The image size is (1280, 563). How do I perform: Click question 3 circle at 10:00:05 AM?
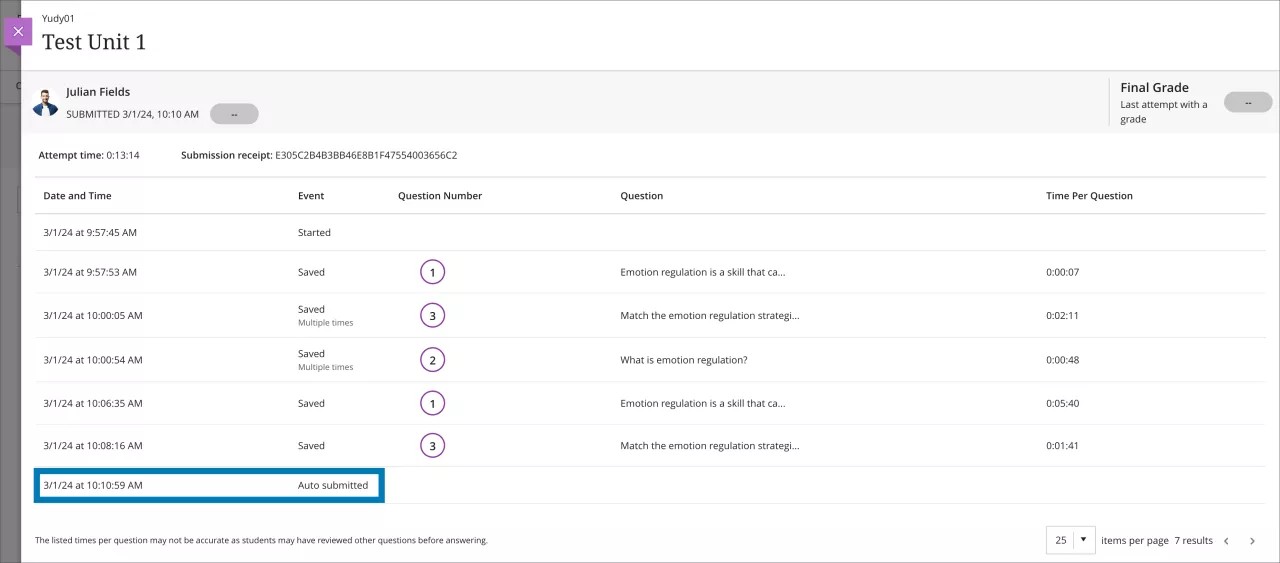point(432,316)
